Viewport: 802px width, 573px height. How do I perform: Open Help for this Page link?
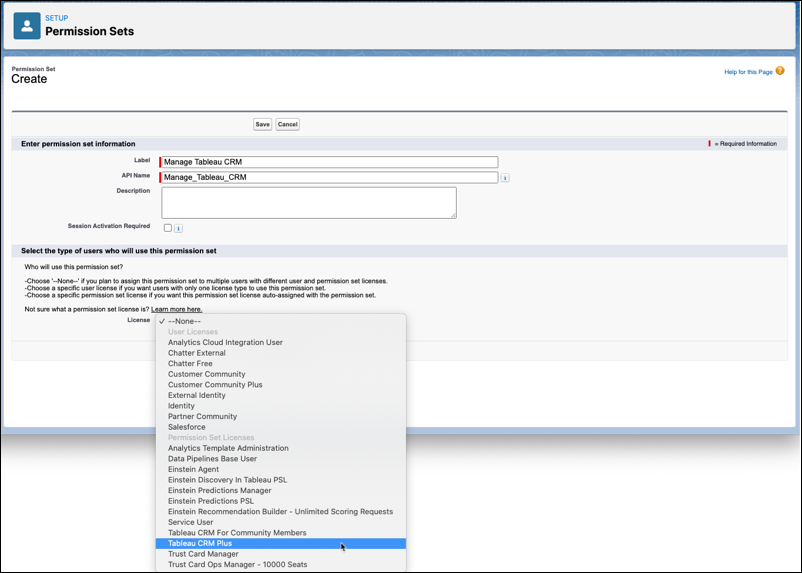748,72
